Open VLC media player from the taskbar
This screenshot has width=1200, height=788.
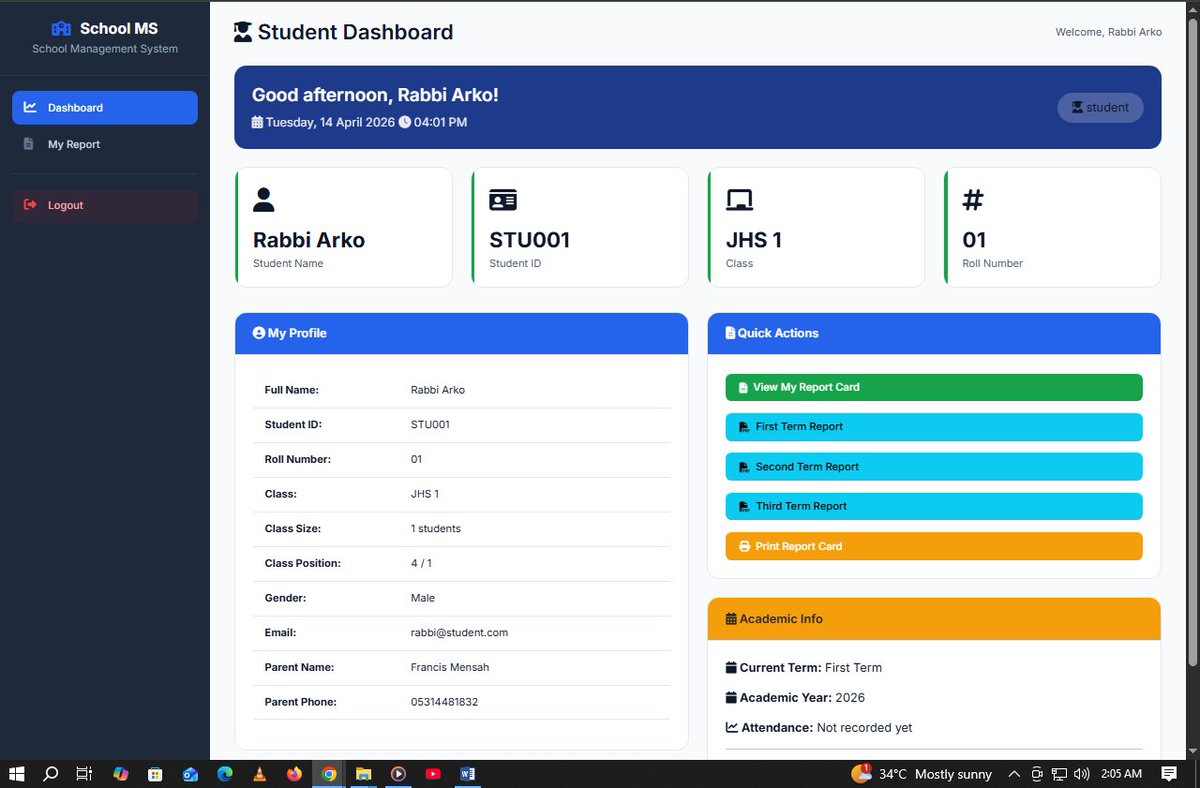pyautogui.click(x=259, y=774)
